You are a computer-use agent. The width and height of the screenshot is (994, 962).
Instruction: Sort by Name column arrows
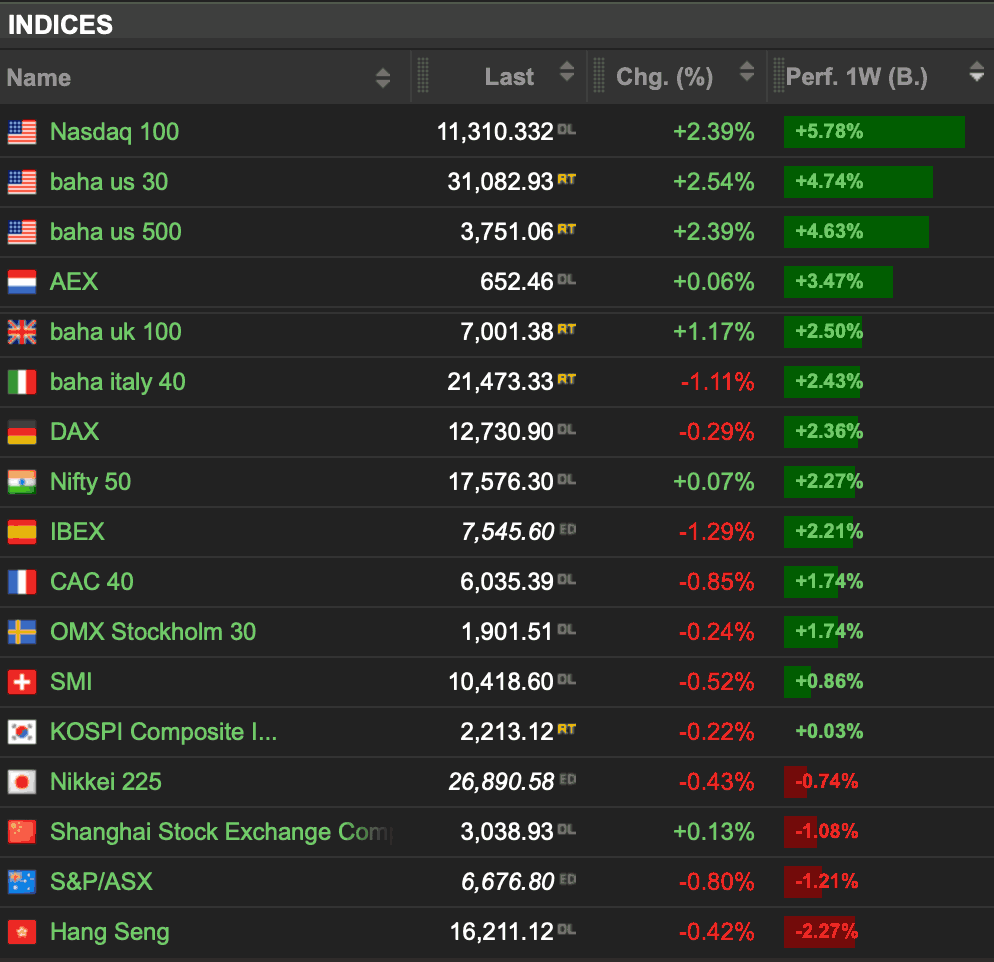click(x=382, y=78)
